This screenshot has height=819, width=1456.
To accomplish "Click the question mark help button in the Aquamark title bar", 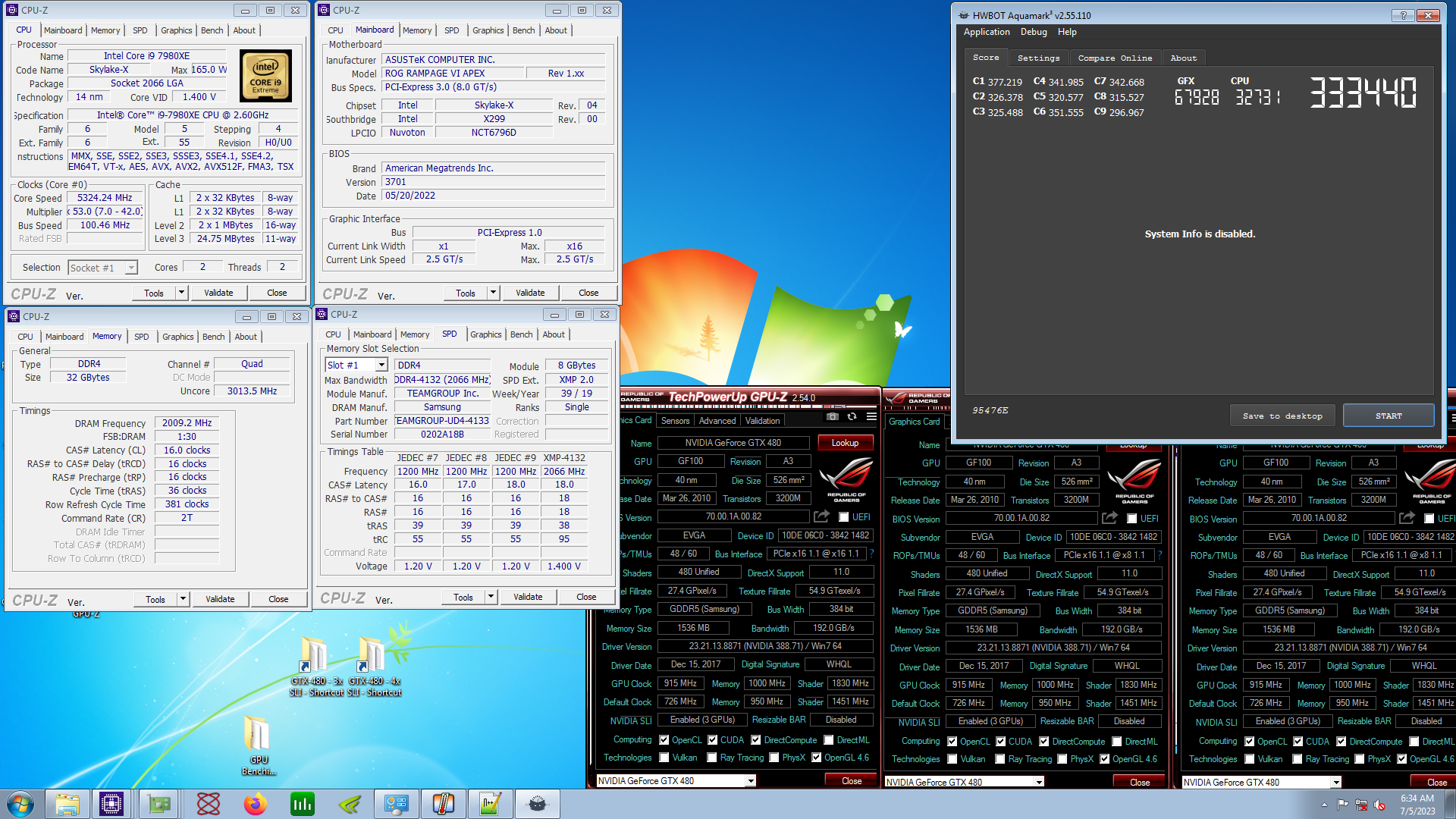I will pos(1403,15).
